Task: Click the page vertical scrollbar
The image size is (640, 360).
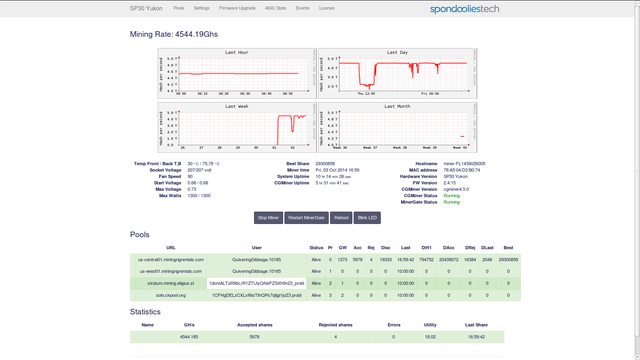Action: click(637, 180)
